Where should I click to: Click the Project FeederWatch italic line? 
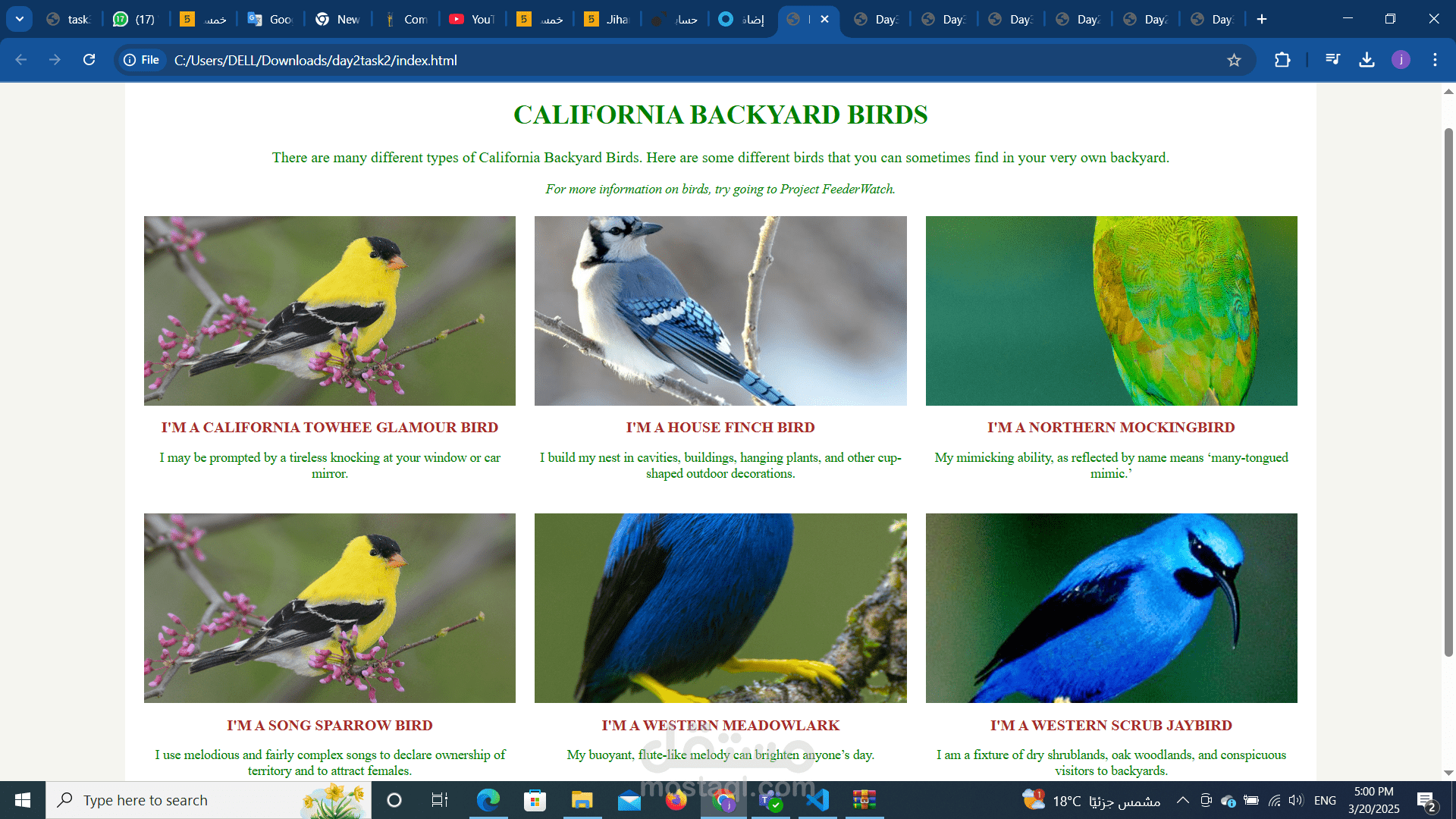click(720, 189)
